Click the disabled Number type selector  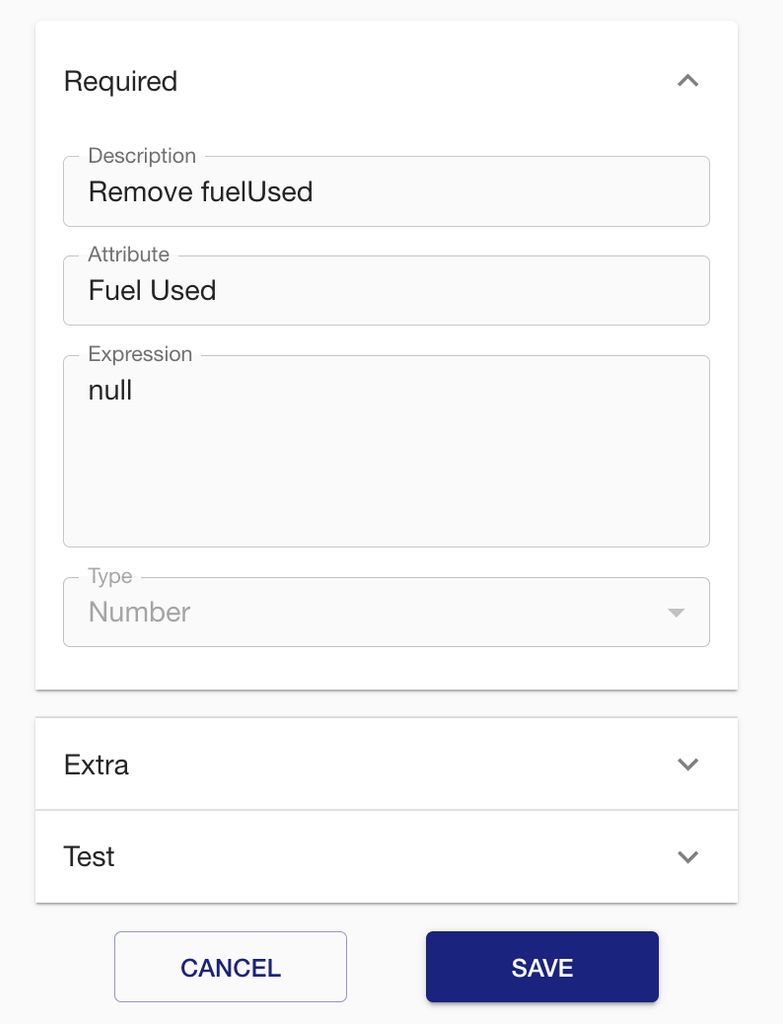385,612
